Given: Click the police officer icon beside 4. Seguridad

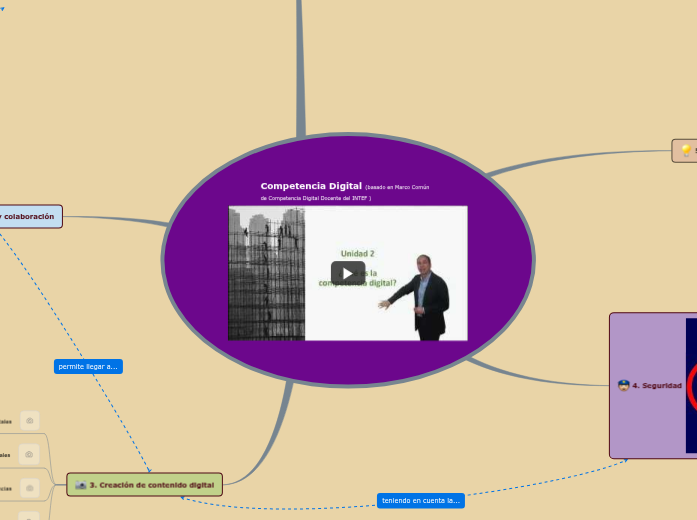Looking at the screenshot, I should tap(624, 385).
